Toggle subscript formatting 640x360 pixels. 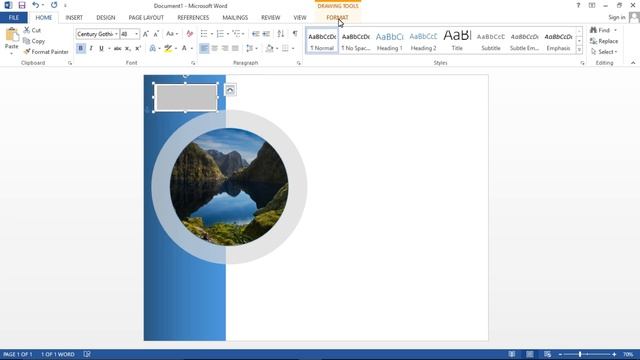(128, 49)
